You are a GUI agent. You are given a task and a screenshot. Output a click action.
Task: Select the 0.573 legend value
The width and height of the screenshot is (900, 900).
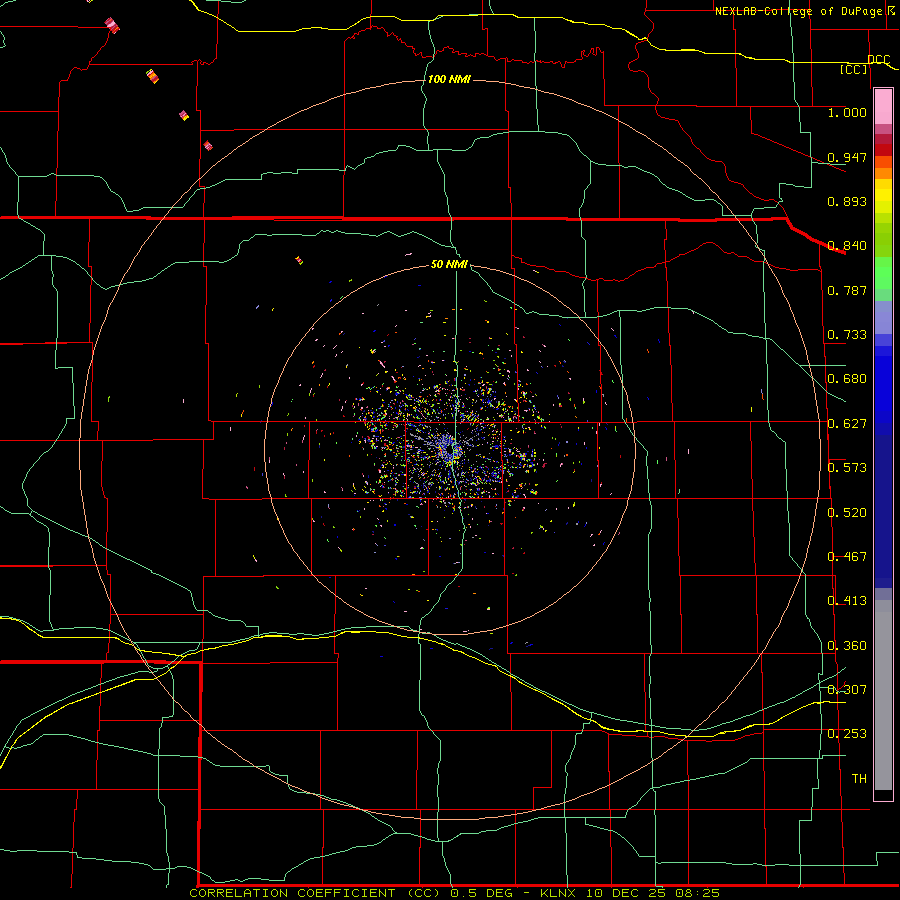click(847, 468)
